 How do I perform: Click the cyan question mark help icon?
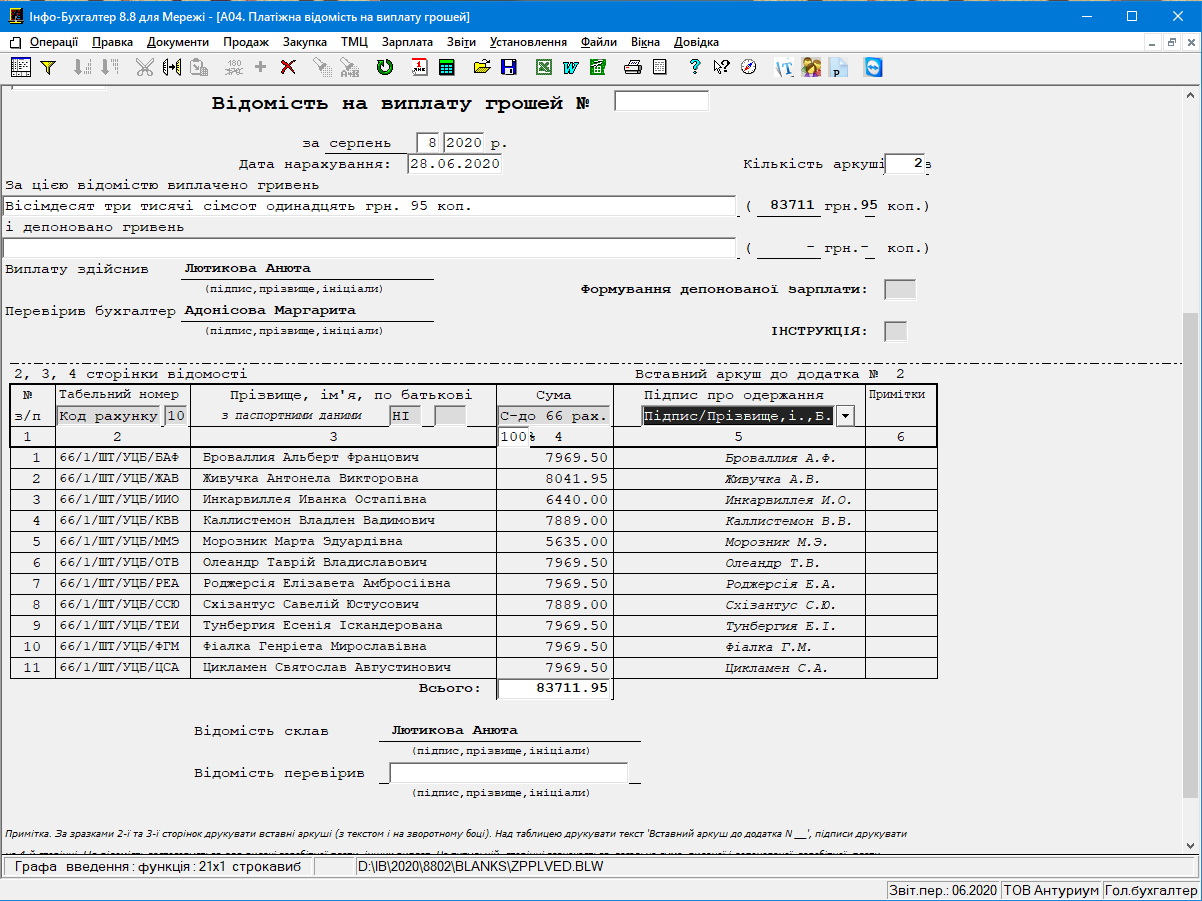[695, 67]
